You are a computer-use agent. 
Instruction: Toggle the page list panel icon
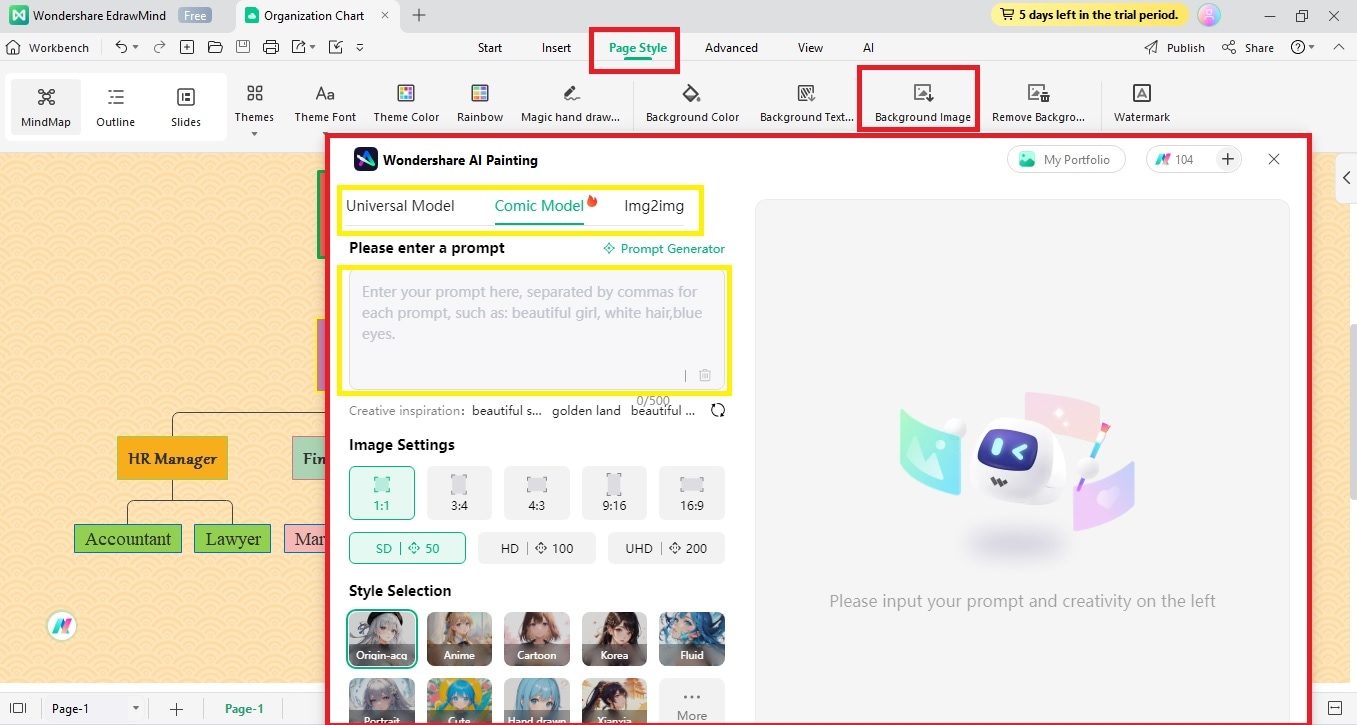point(17,709)
